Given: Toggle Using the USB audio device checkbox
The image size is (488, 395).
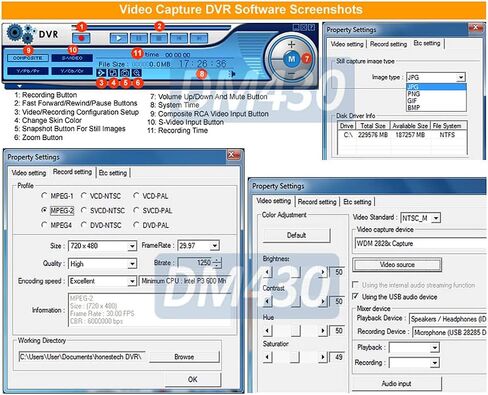Looking at the screenshot, I should (x=355, y=296).
